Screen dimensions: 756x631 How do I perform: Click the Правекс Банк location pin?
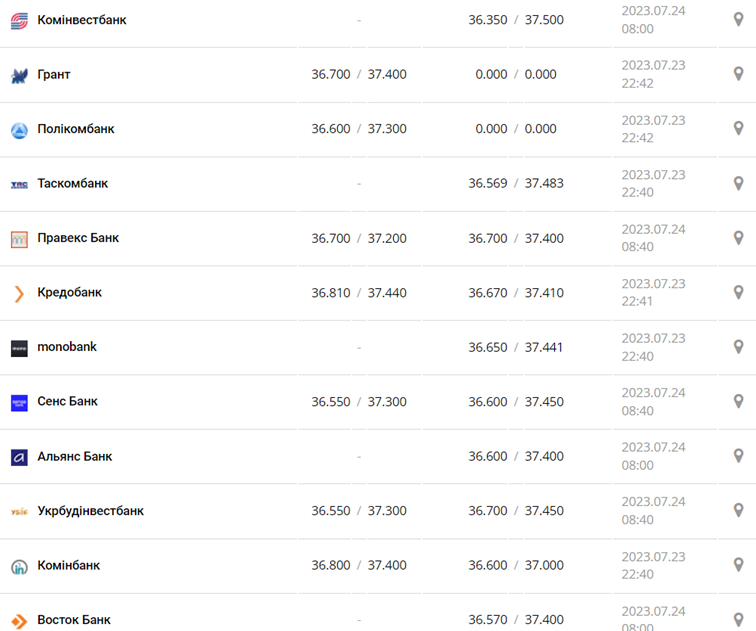[x=739, y=238]
